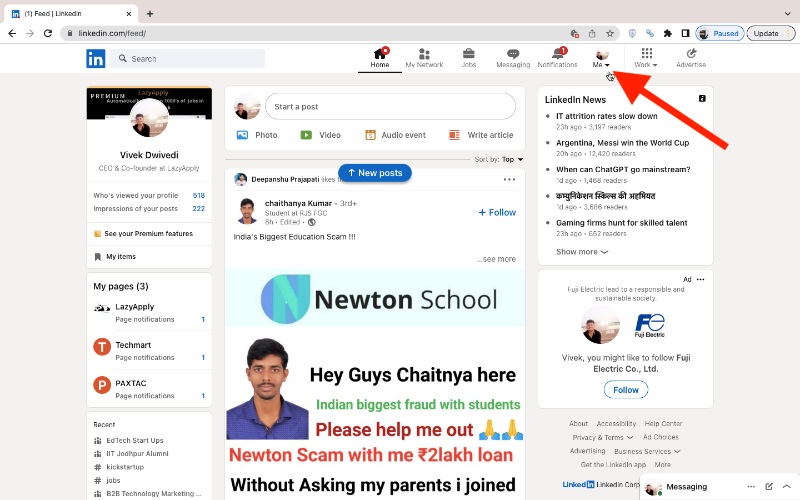Open Ad Choices footer link

(x=660, y=437)
